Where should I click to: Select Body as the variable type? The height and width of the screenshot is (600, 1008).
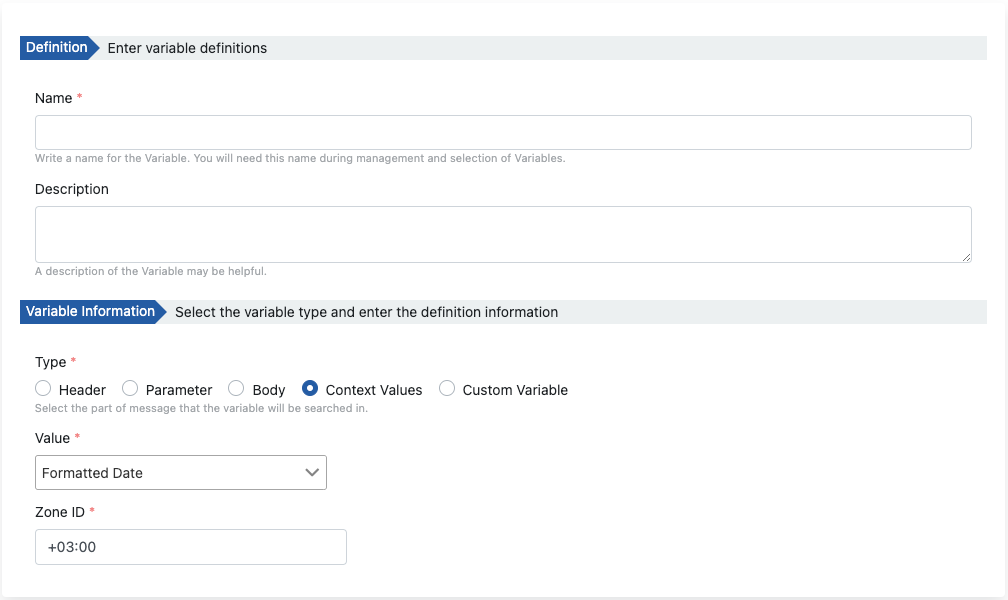[x=236, y=389]
